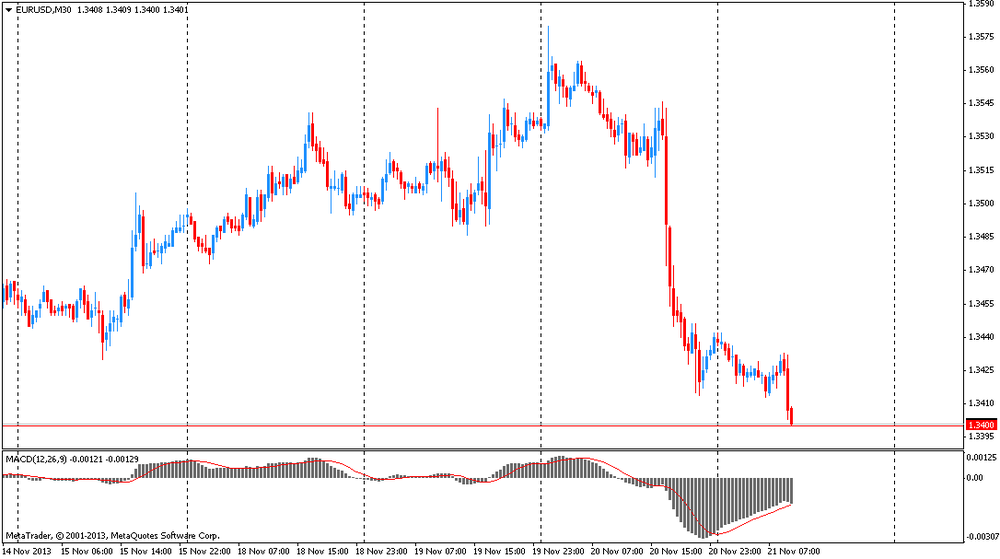1000x559 pixels.
Task: Click the 20 Nov 23:00 time label
Action: [735, 551]
